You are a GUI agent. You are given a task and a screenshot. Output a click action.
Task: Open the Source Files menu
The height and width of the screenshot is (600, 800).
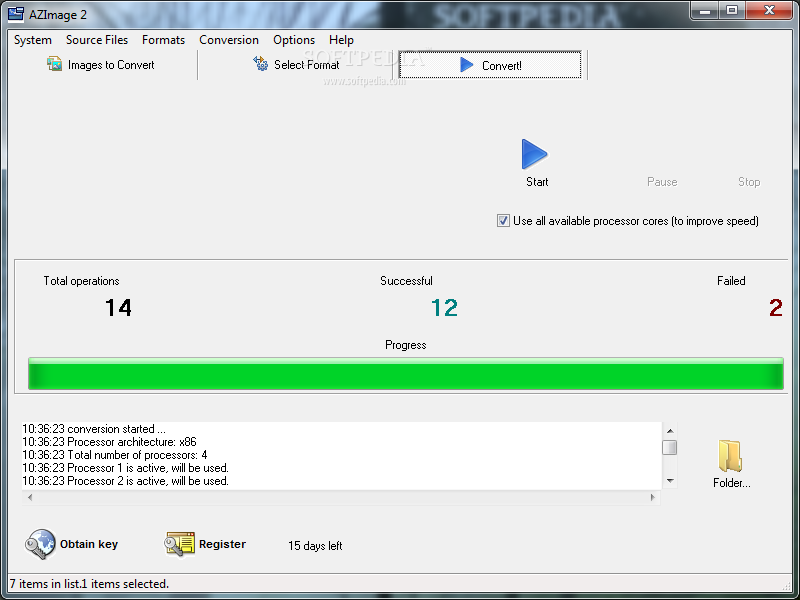click(x=97, y=40)
